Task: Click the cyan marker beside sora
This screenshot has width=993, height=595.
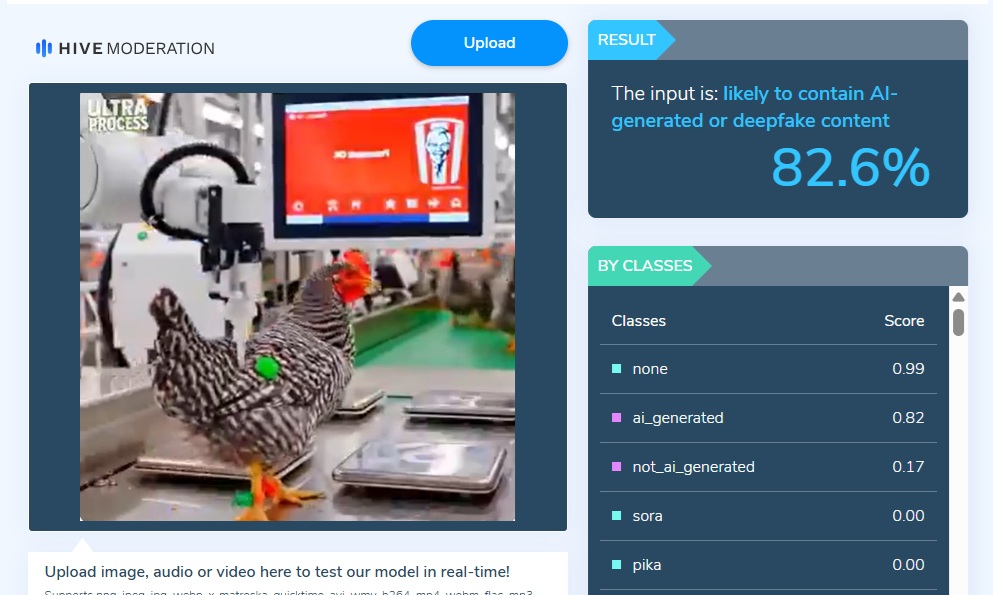Action: 616,516
